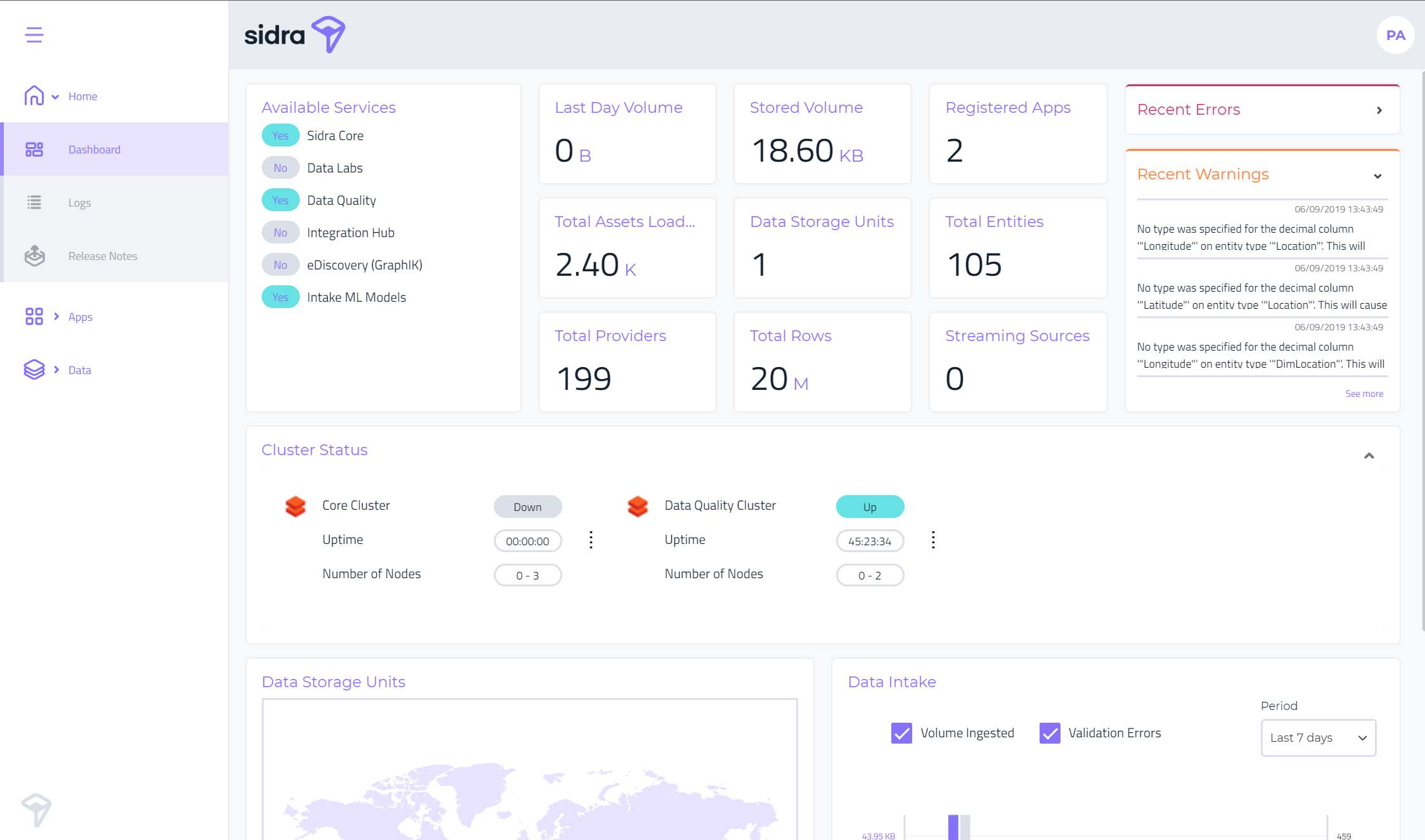The width and height of the screenshot is (1425, 840).
Task: Open the Period Last 7 days dropdown
Action: coord(1318,737)
